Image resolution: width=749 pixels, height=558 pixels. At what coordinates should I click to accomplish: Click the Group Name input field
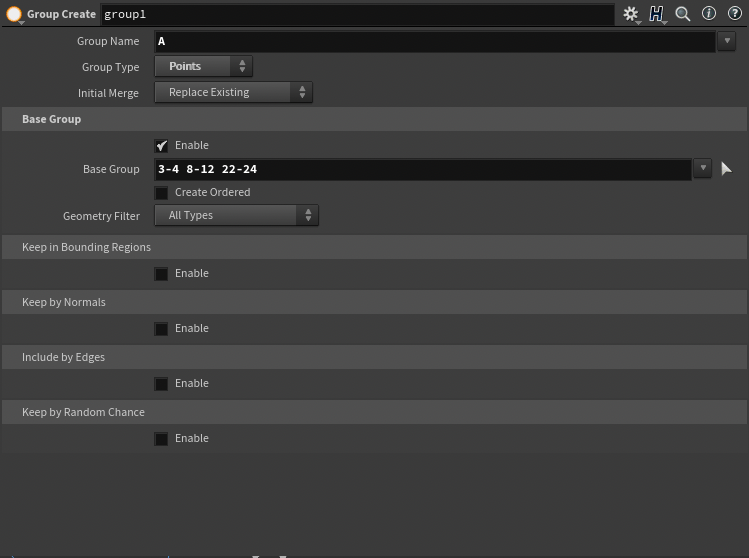click(x=435, y=41)
